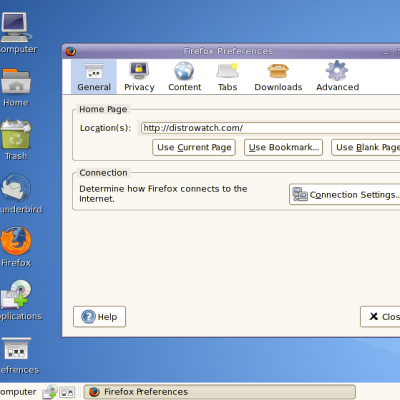Click the show desktop panel icon
Image resolution: width=400 pixels, height=400 pixels.
click(x=68, y=392)
